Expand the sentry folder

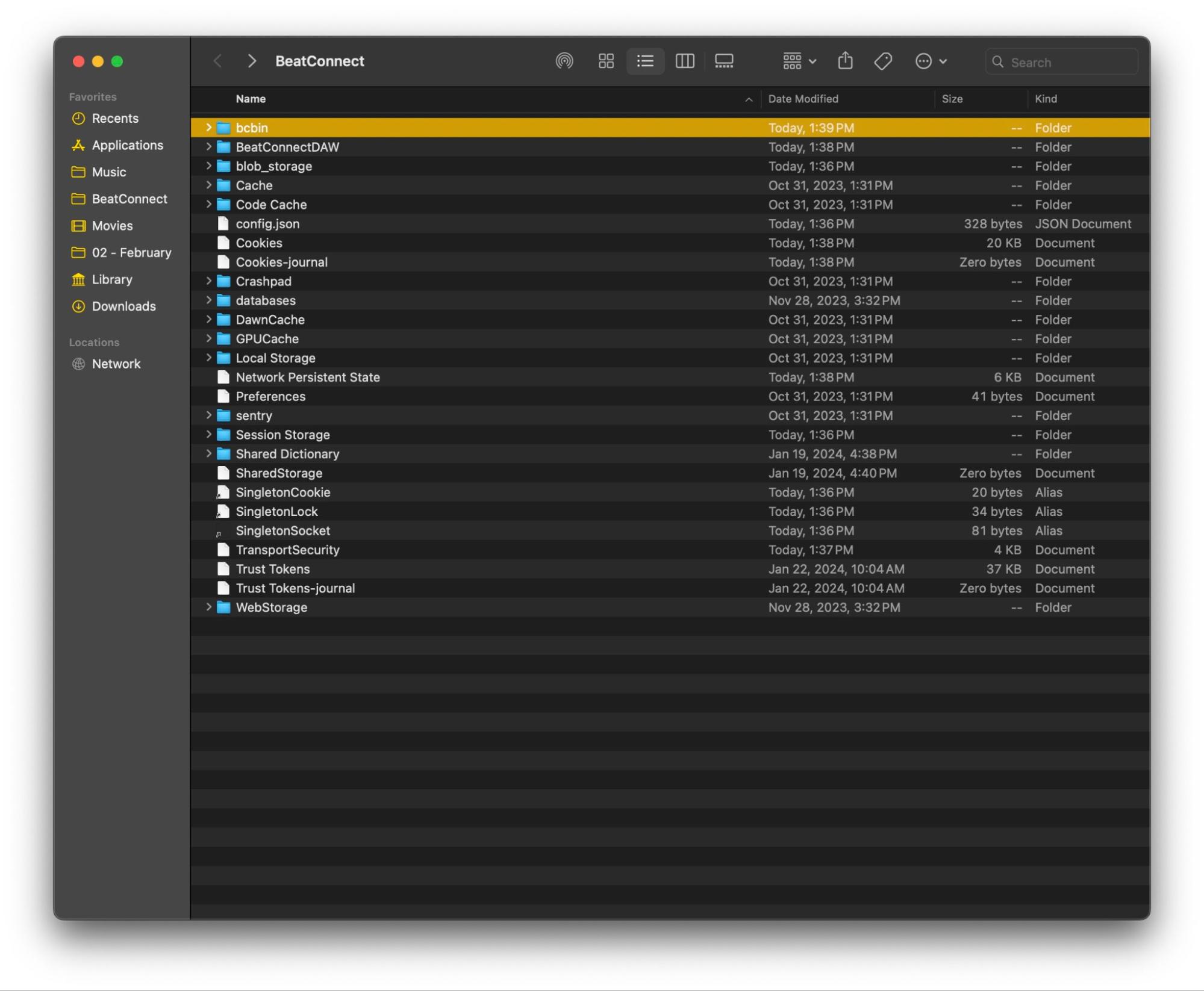click(208, 415)
